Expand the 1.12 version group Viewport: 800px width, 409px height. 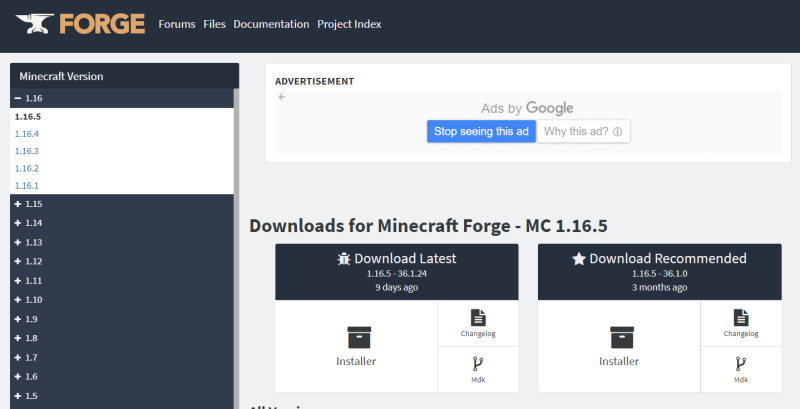click(x=121, y=261)
